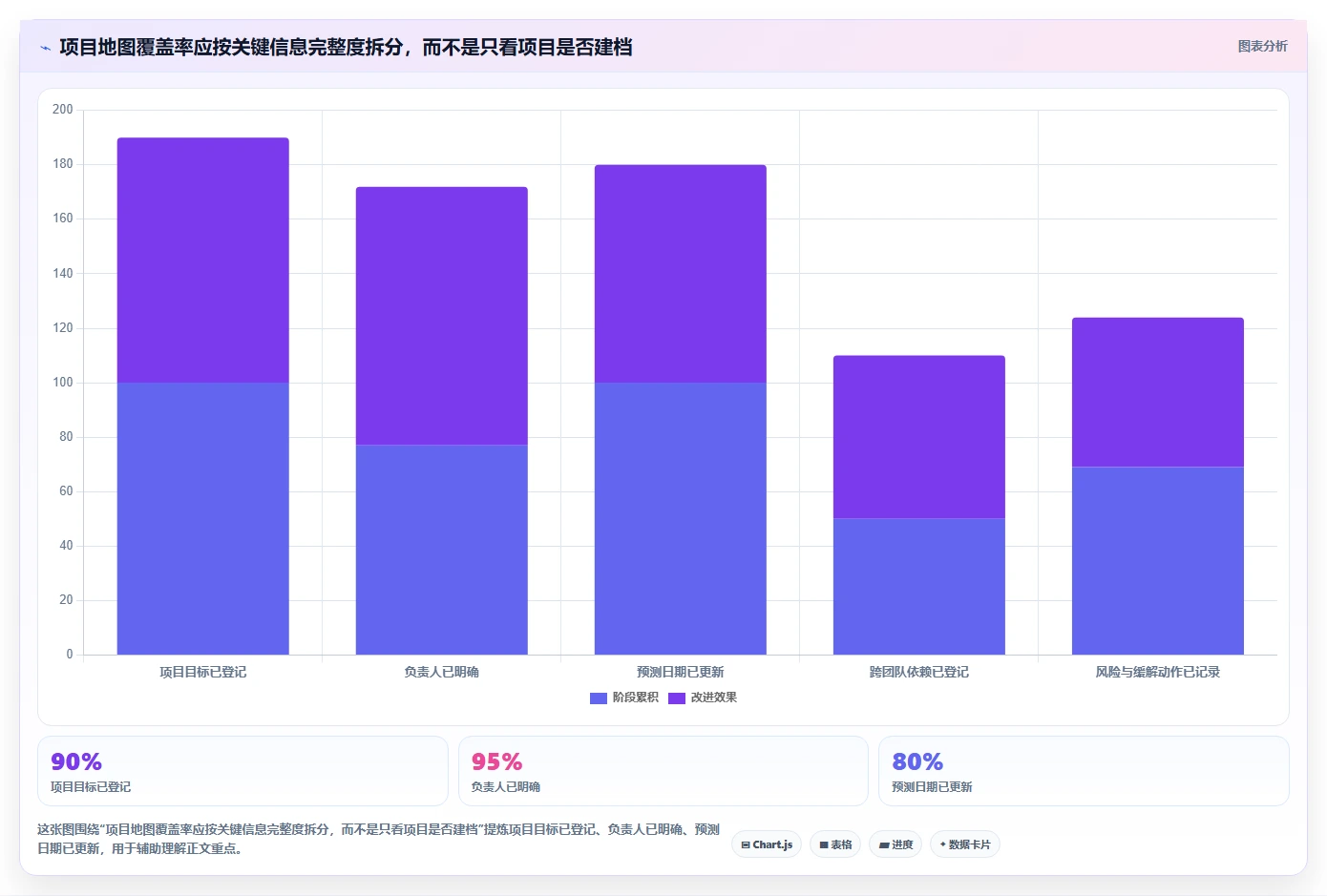Click the y-axis tick label 160

[63, 219]
